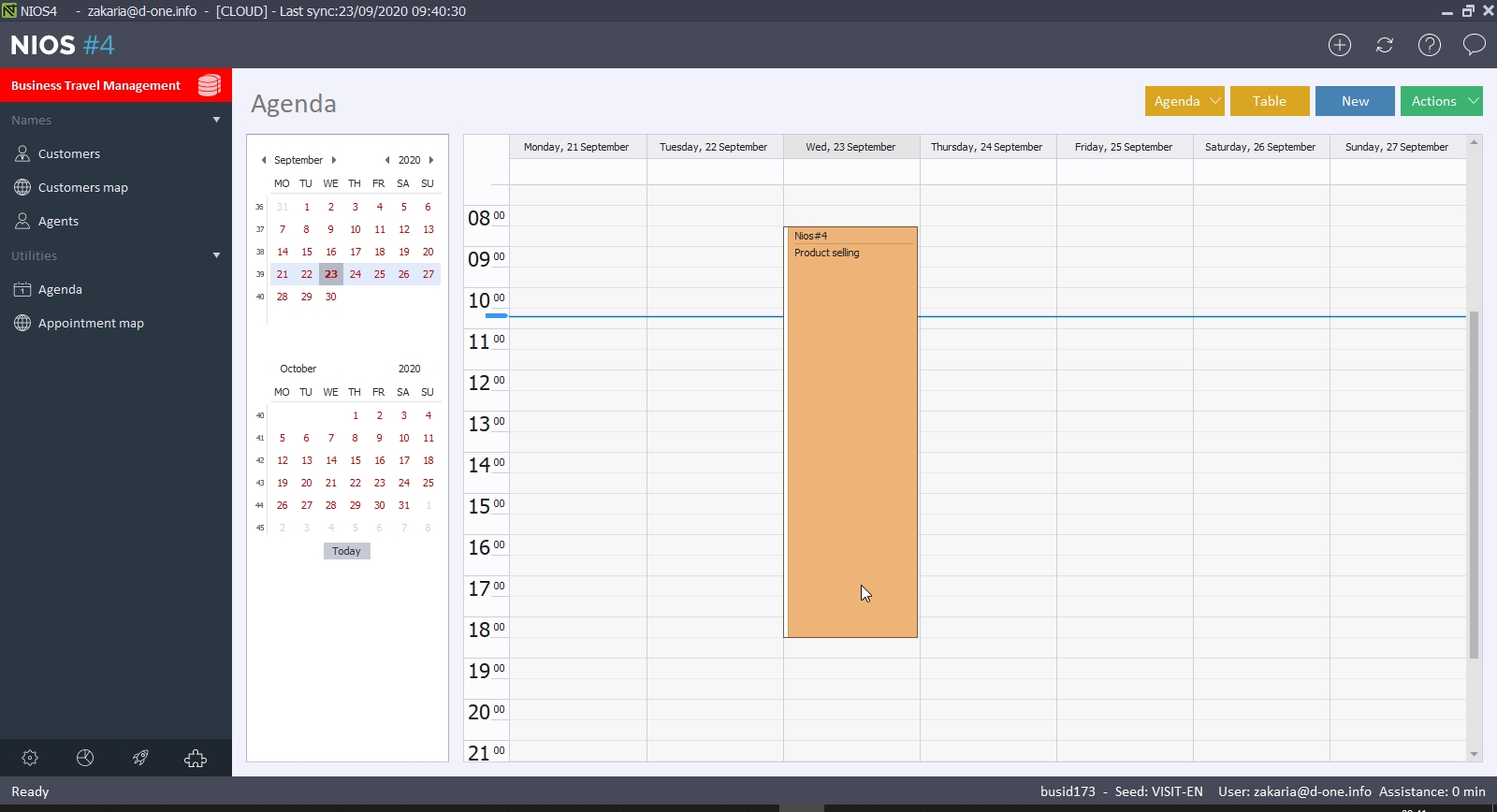Click the add (plus) icon in header
This screenshot has width=1497, height=812.
1340,45
